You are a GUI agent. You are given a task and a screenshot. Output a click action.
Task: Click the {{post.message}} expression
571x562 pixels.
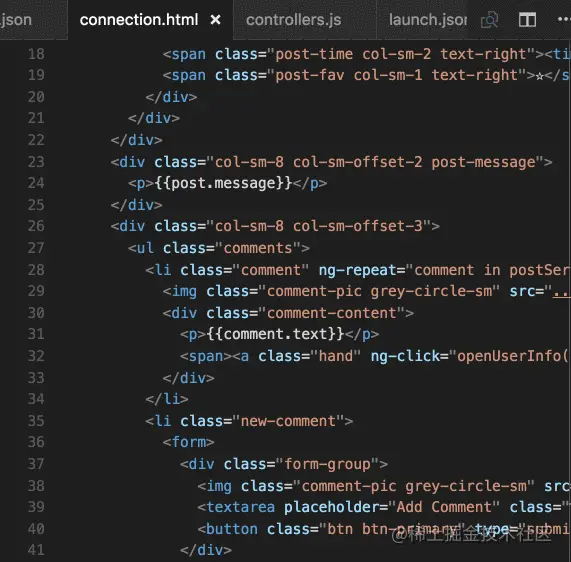(x=223, y=183)
